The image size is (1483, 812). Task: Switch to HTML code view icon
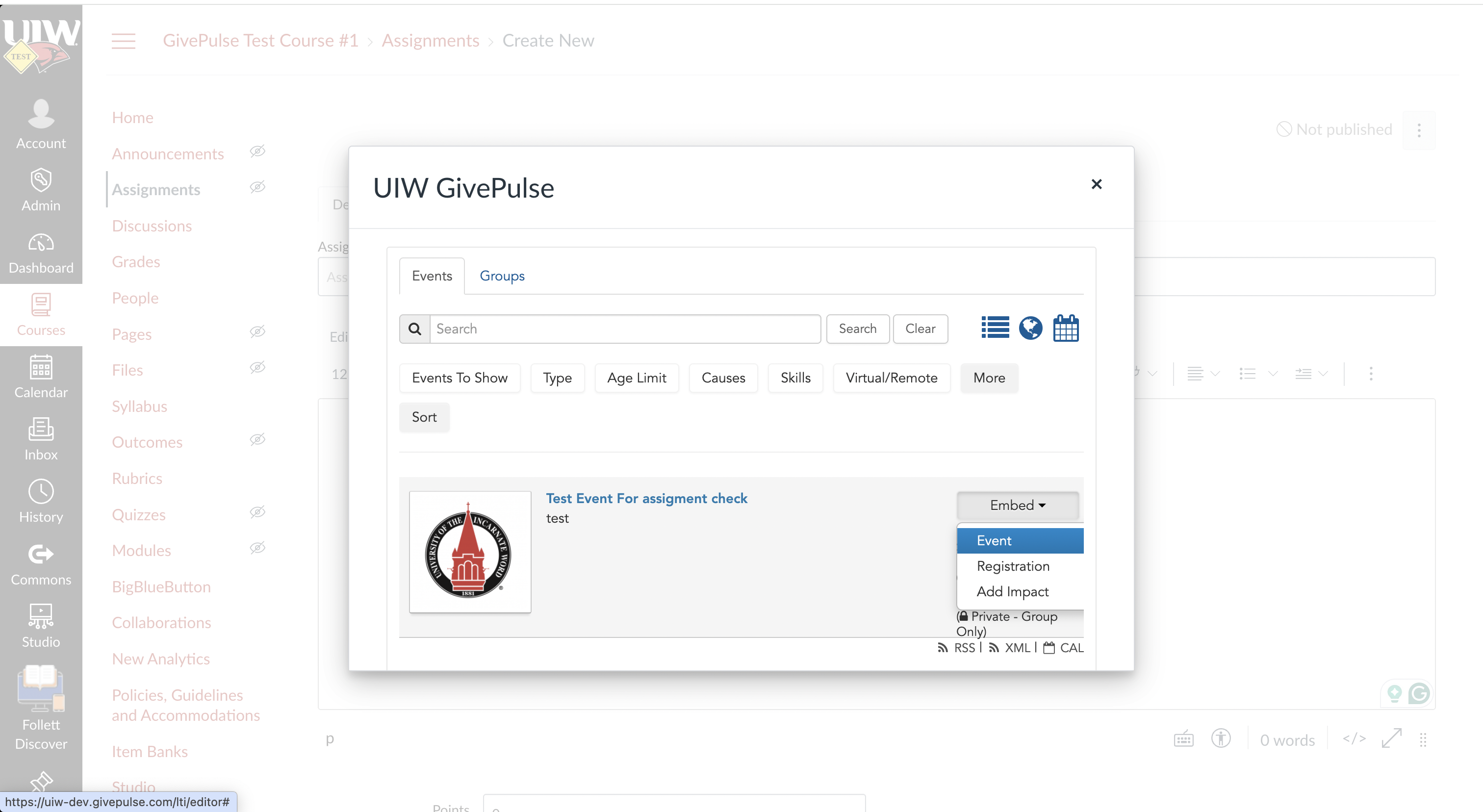click(1354, 739)
